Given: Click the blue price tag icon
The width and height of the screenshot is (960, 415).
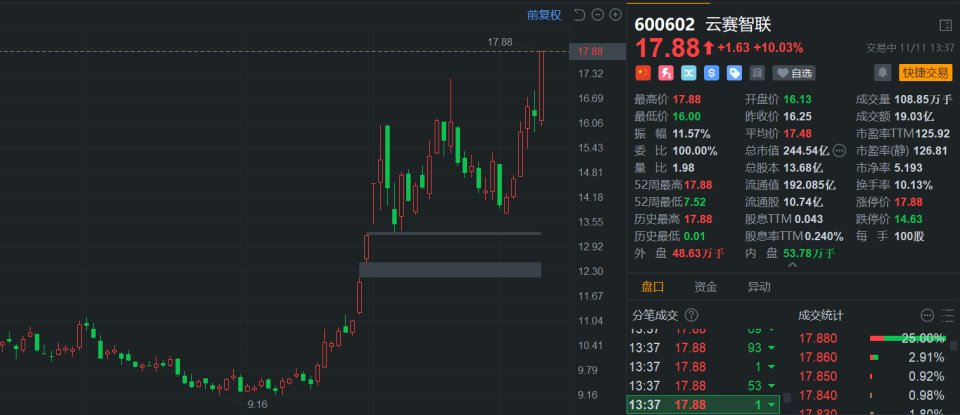Looking at the screenshot, I should pyautogui.click(x=734, y=73).
